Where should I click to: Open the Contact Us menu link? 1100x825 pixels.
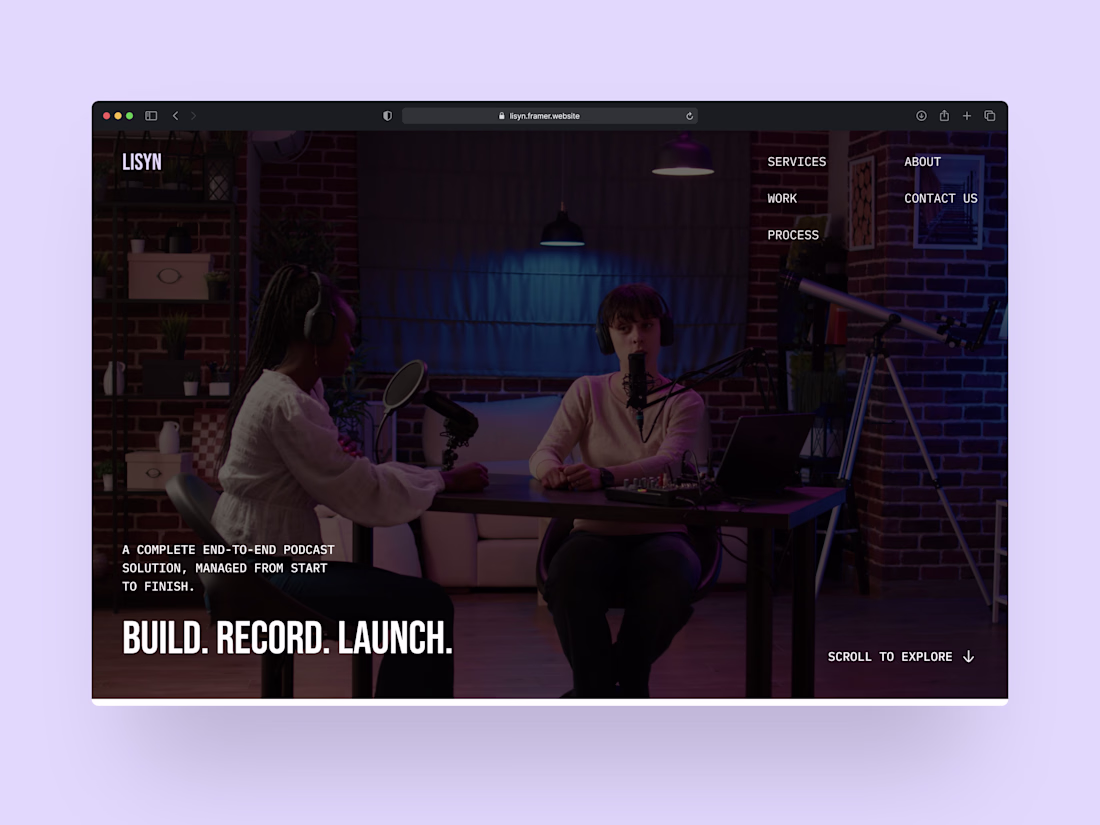(x=940, y=199)
